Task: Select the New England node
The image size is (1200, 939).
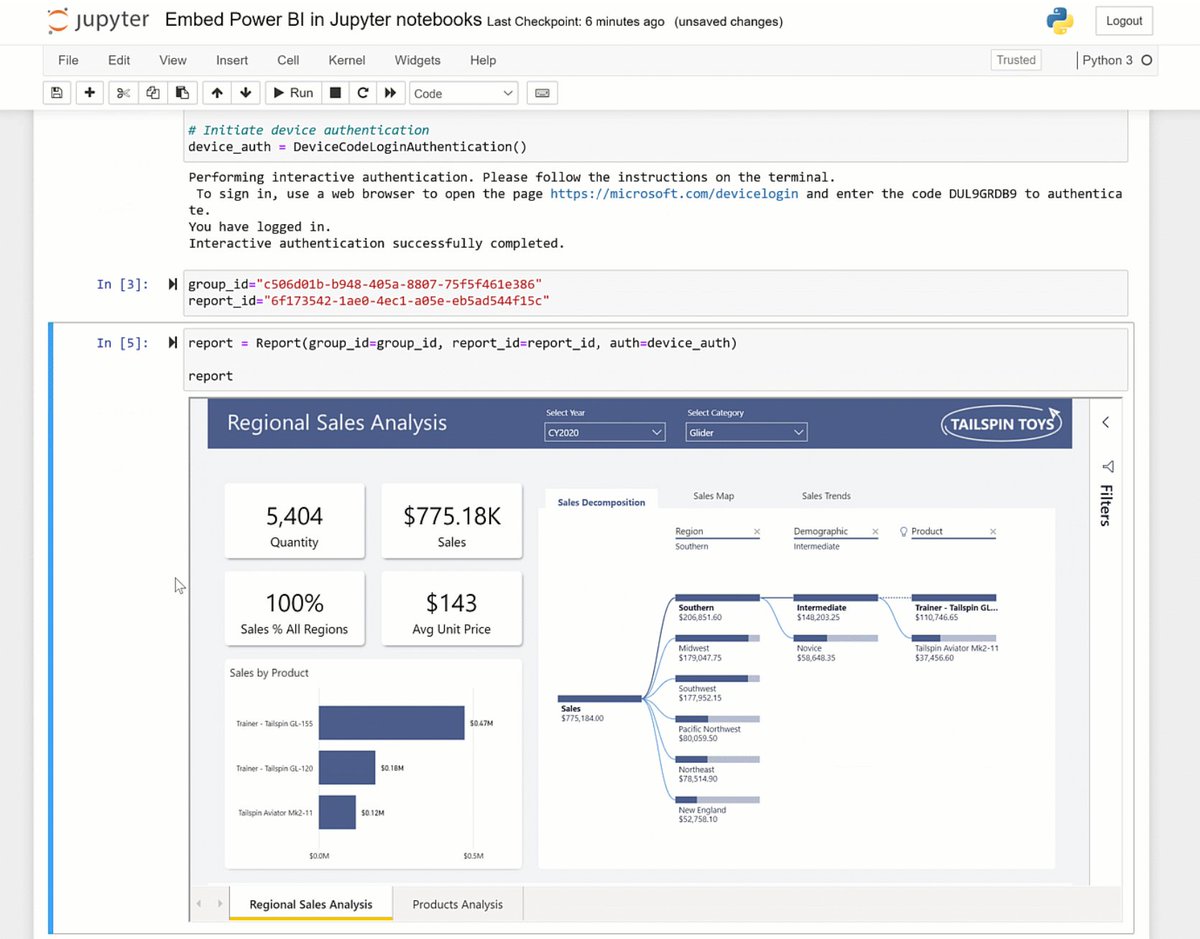Action: tap(718, 809)
